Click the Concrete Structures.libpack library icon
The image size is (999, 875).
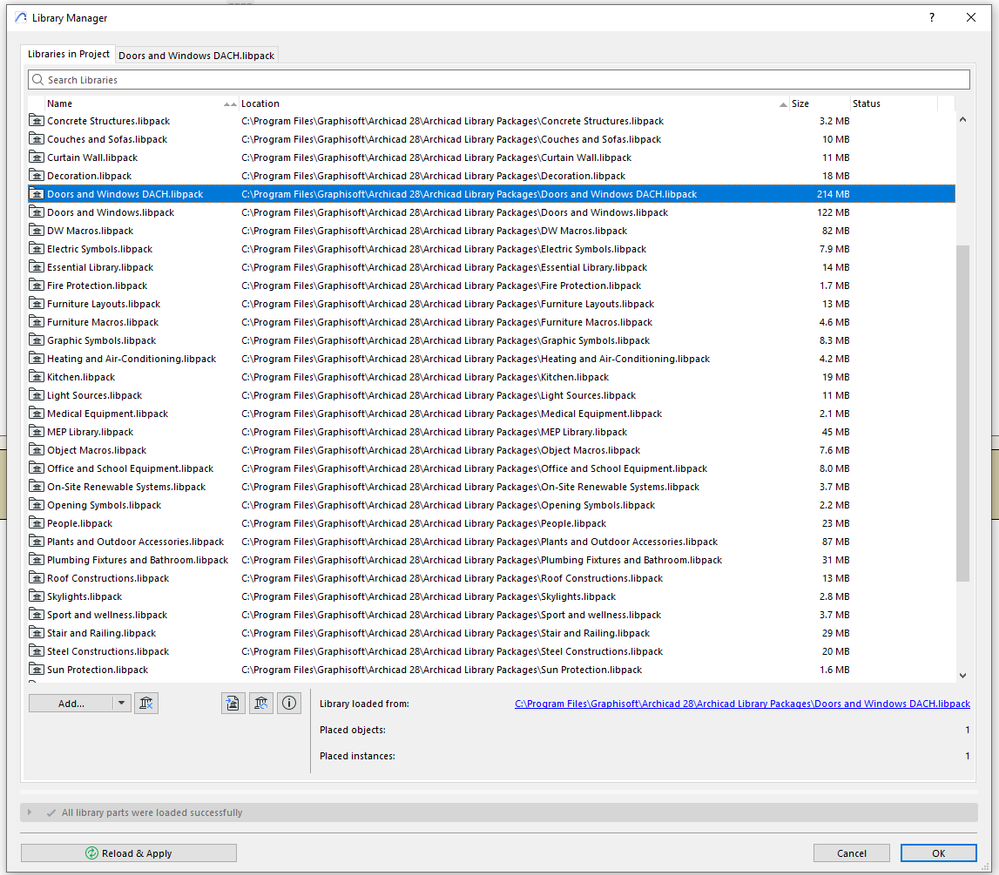pyautogui.click(x=36, y=120)
